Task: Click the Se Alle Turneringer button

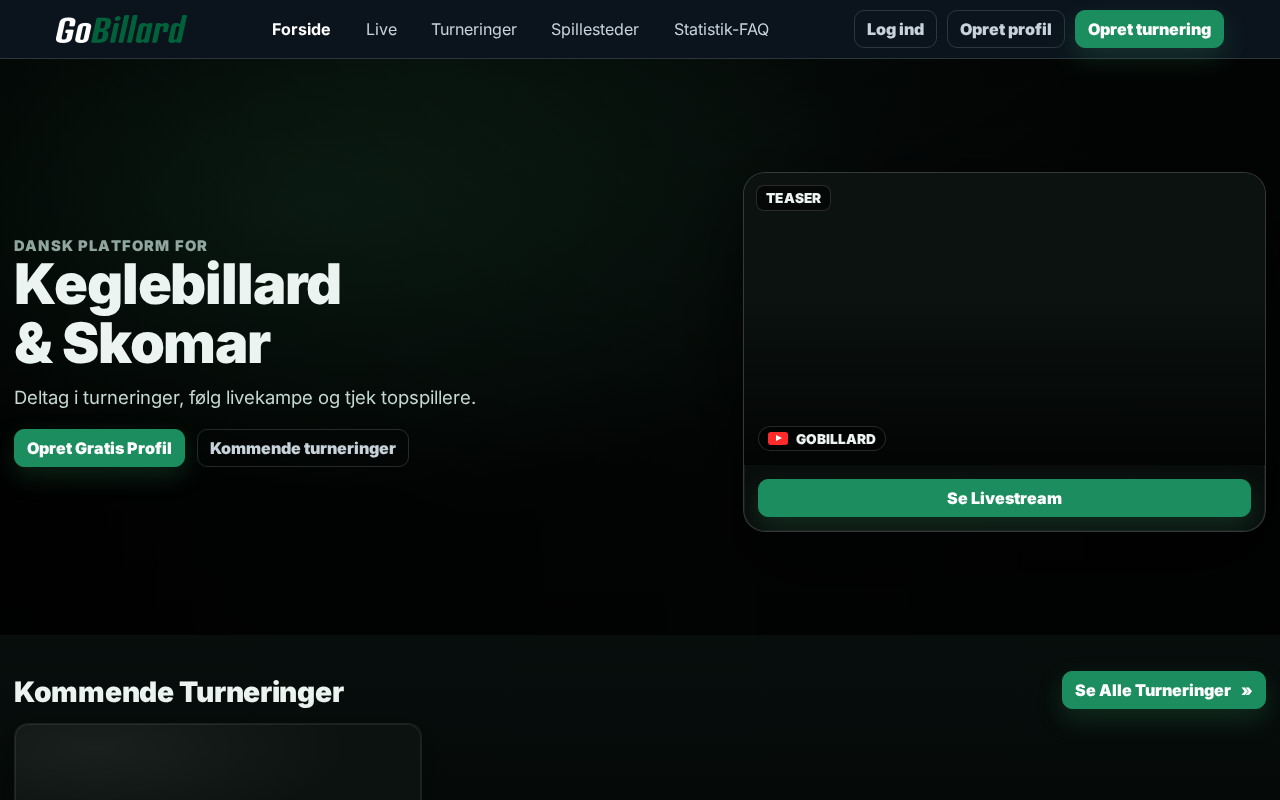Action: pos(1164,690)
